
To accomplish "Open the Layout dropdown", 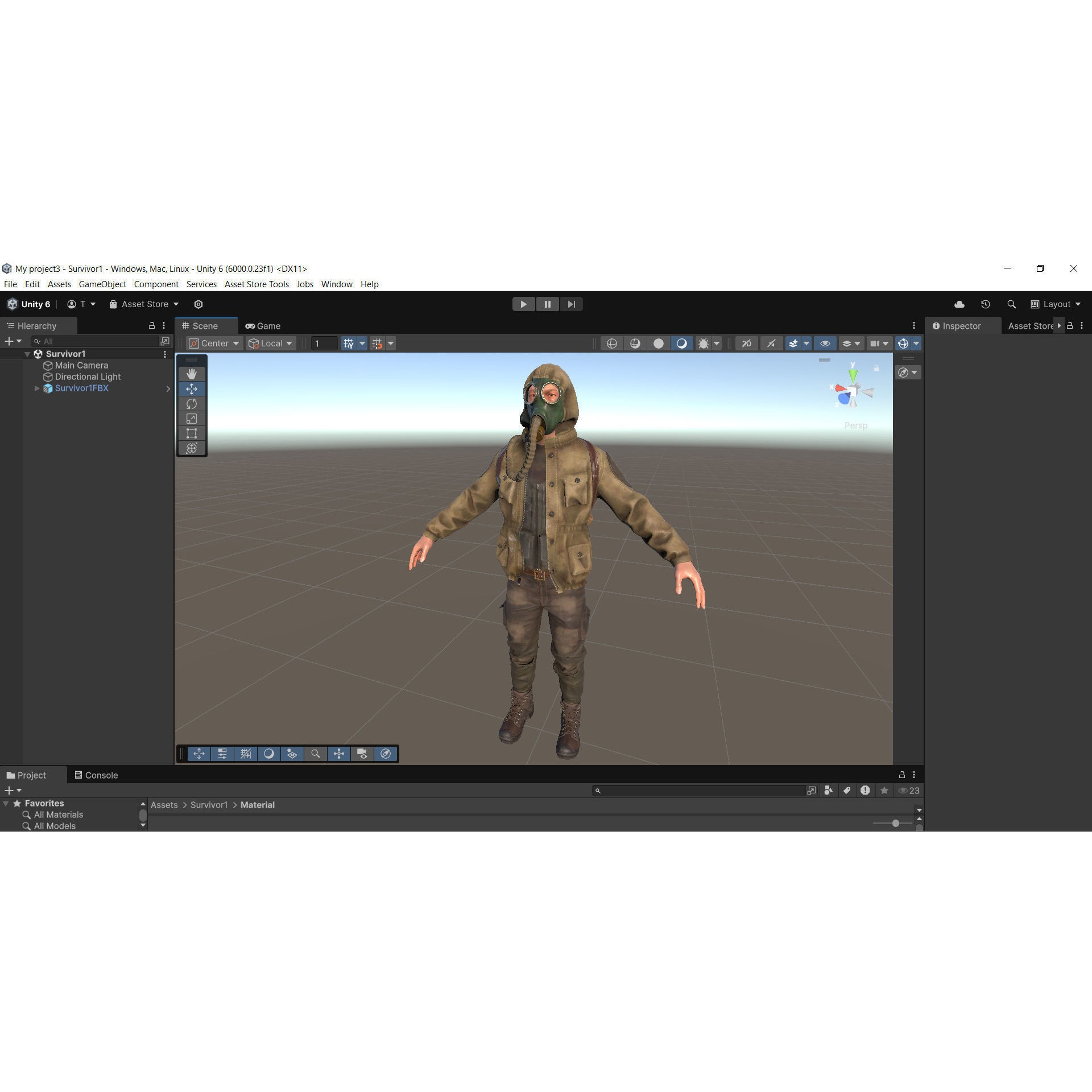I will pos(1056,304).
